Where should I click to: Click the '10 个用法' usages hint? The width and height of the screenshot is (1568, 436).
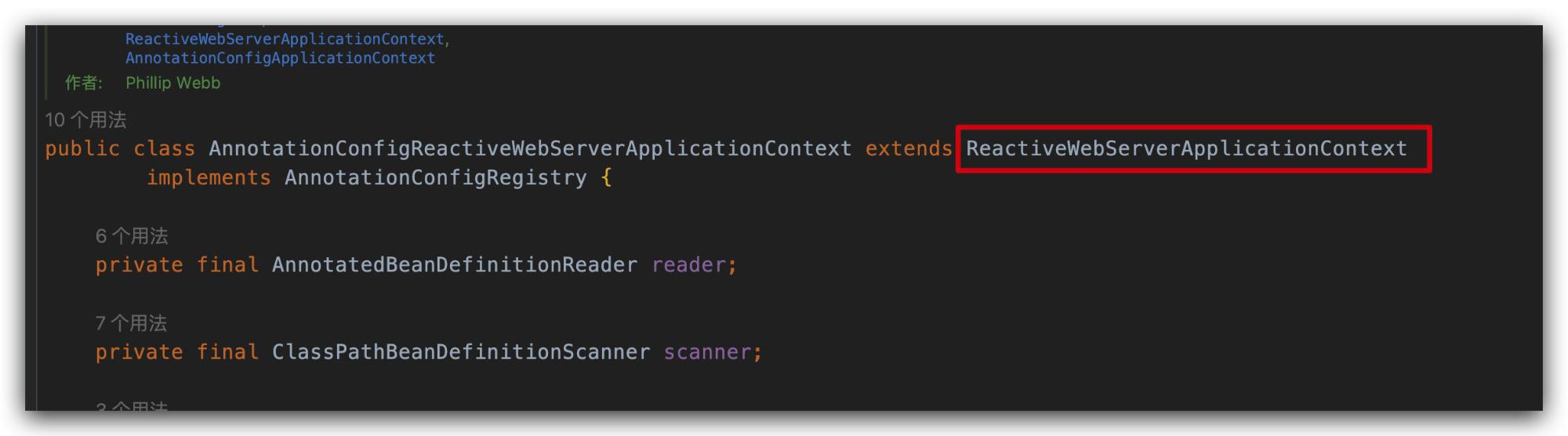(85, 120)
